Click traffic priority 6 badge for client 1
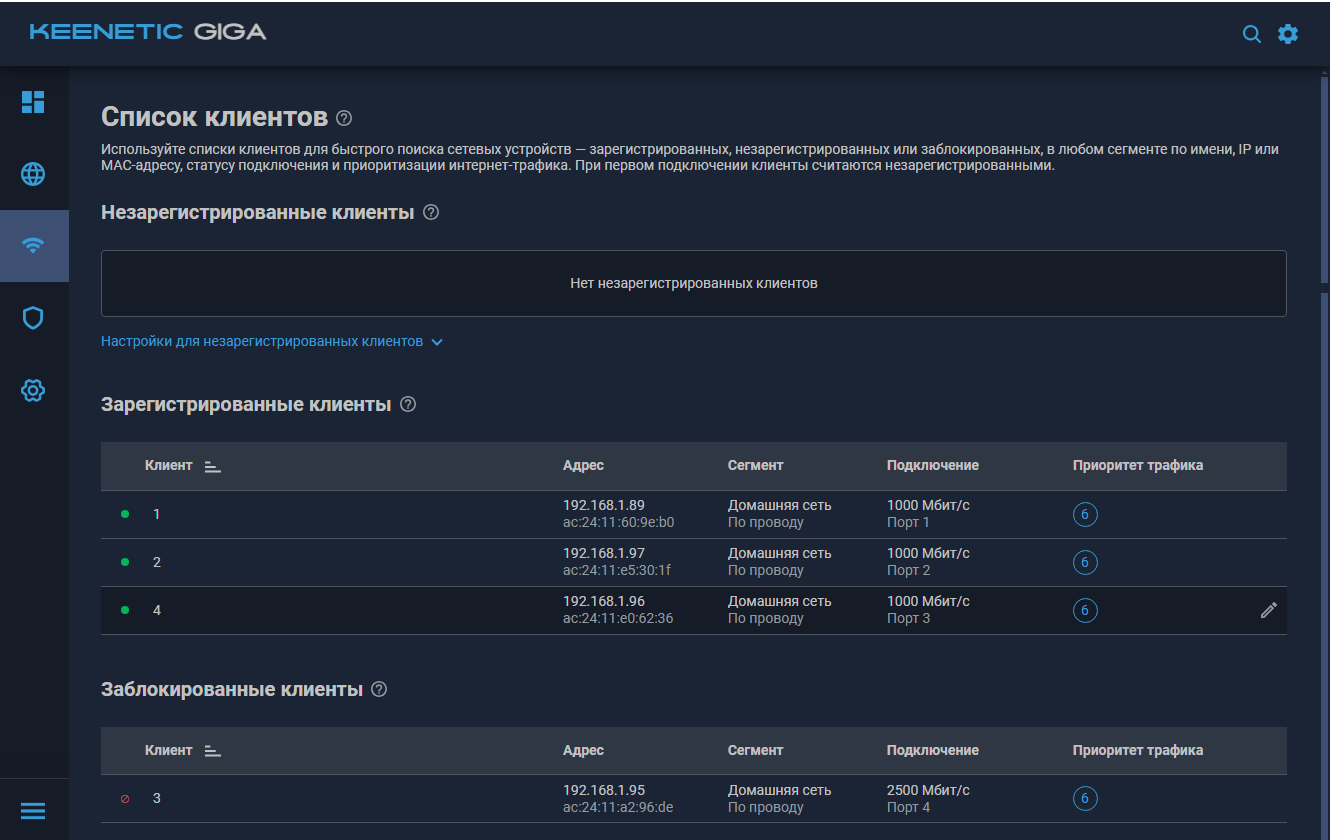The width and height of the screenshot is (1333, 840). pos(1085,515)
